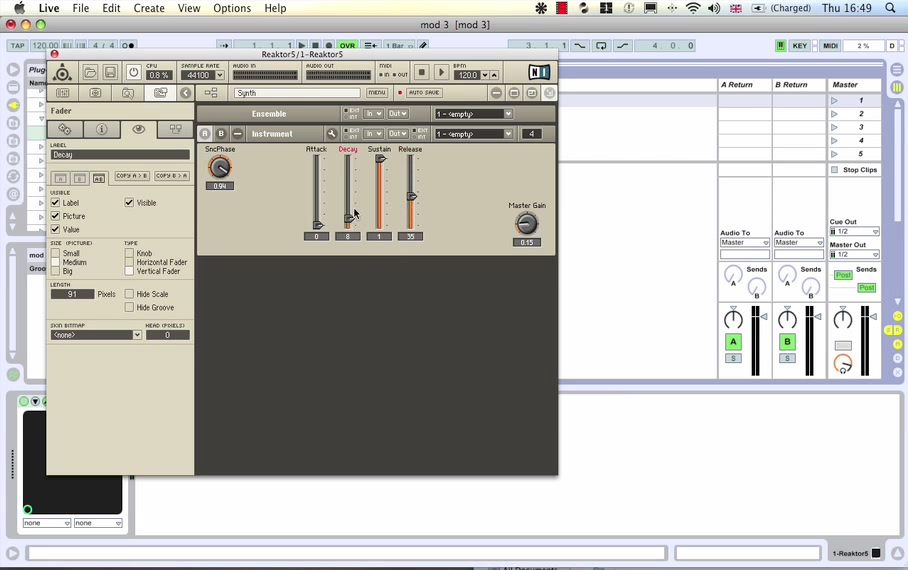Toggle the AUTO SAVE button
Image resolution: width=908 pixels, height=570 pixels.
click(x=424, y=93)
